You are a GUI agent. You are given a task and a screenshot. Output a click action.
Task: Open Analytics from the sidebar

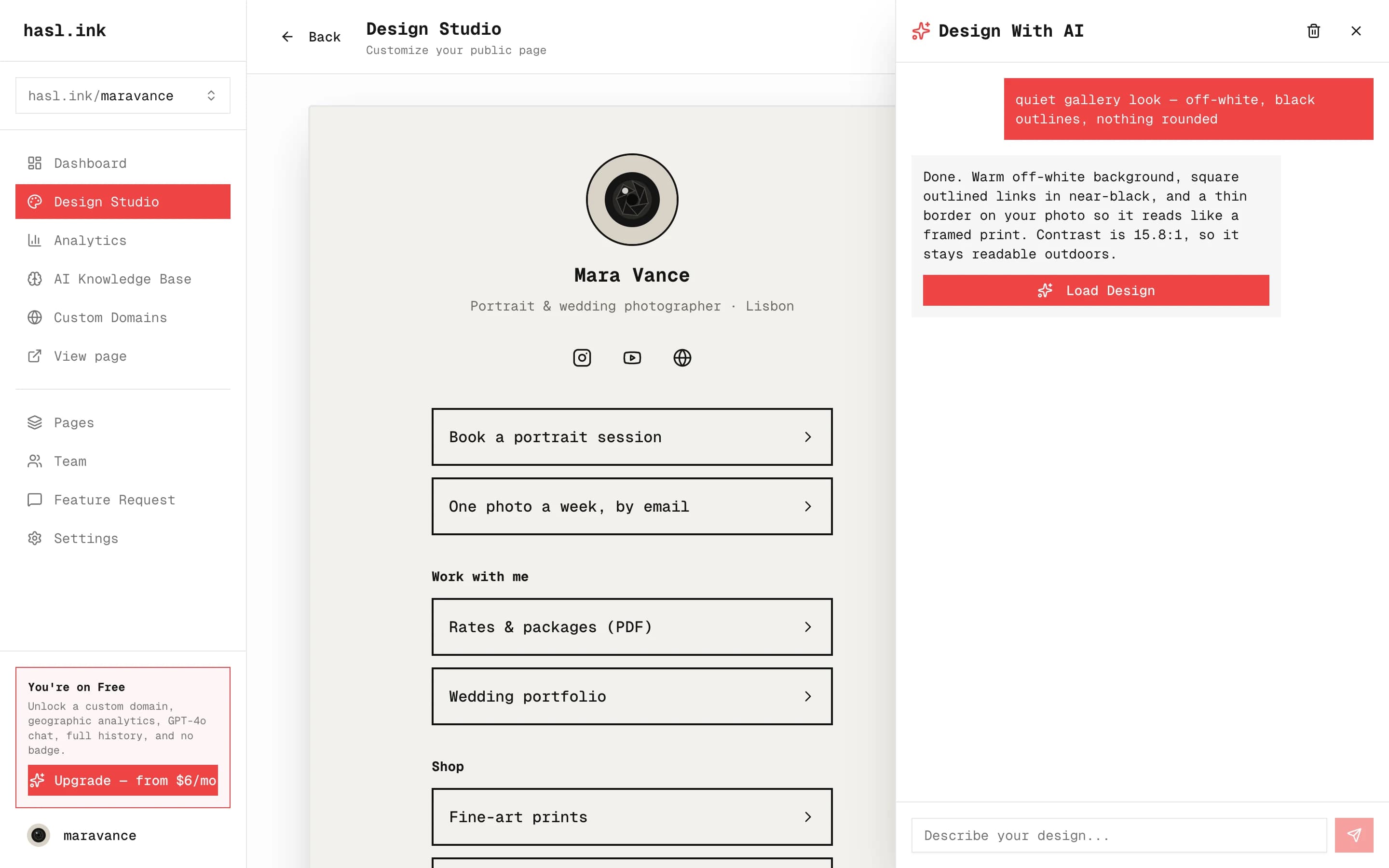pos(123,240)
